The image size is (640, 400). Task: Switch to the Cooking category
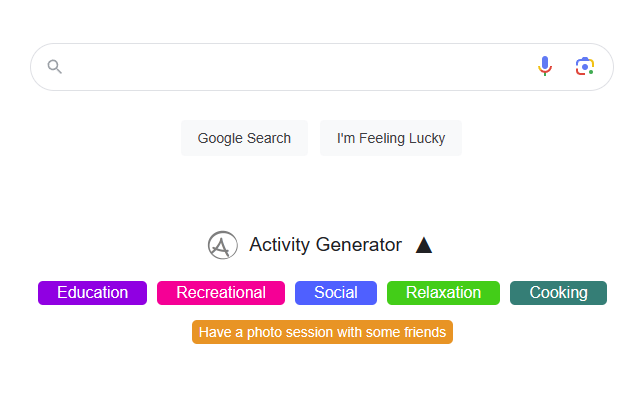(x=558, y=293)
